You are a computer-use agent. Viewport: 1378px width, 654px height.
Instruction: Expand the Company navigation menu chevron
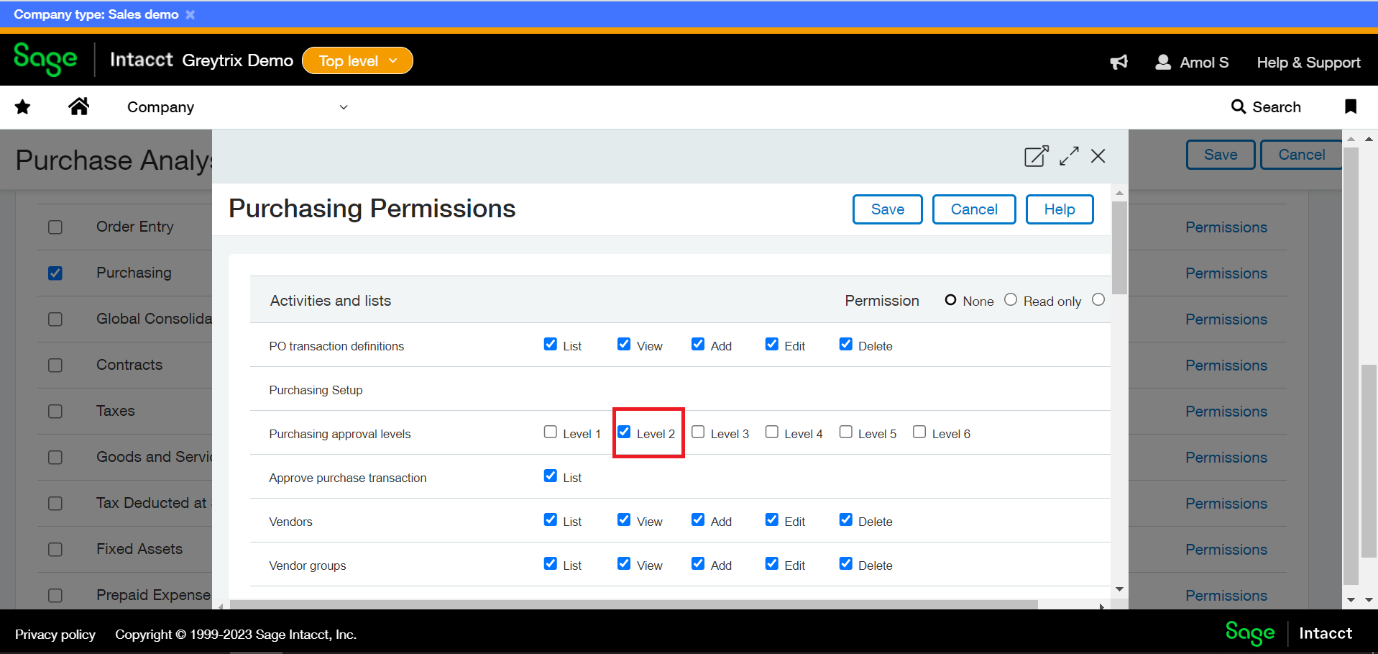343,107
